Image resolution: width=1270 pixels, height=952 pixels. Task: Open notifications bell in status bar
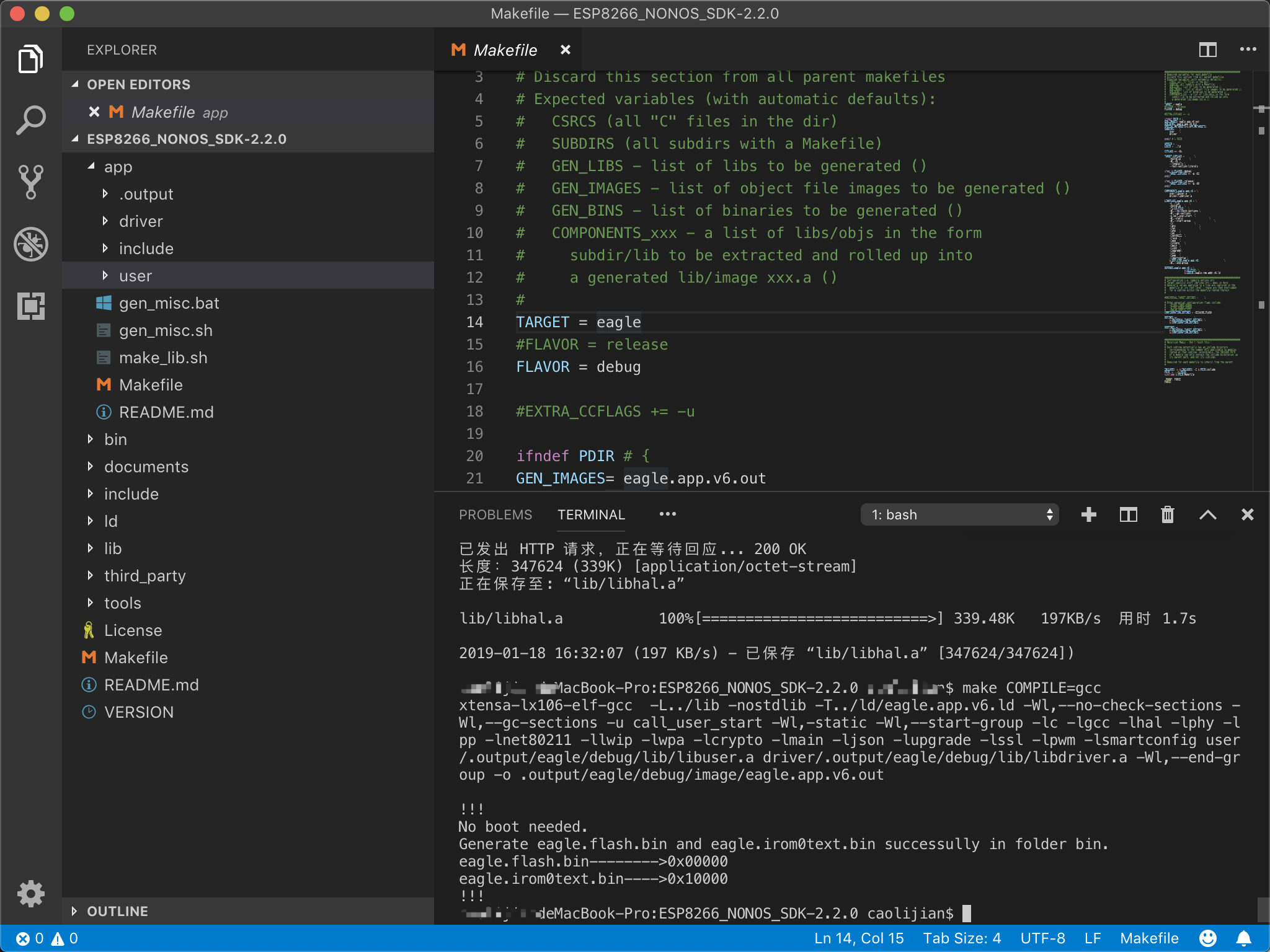(1244, 938)
